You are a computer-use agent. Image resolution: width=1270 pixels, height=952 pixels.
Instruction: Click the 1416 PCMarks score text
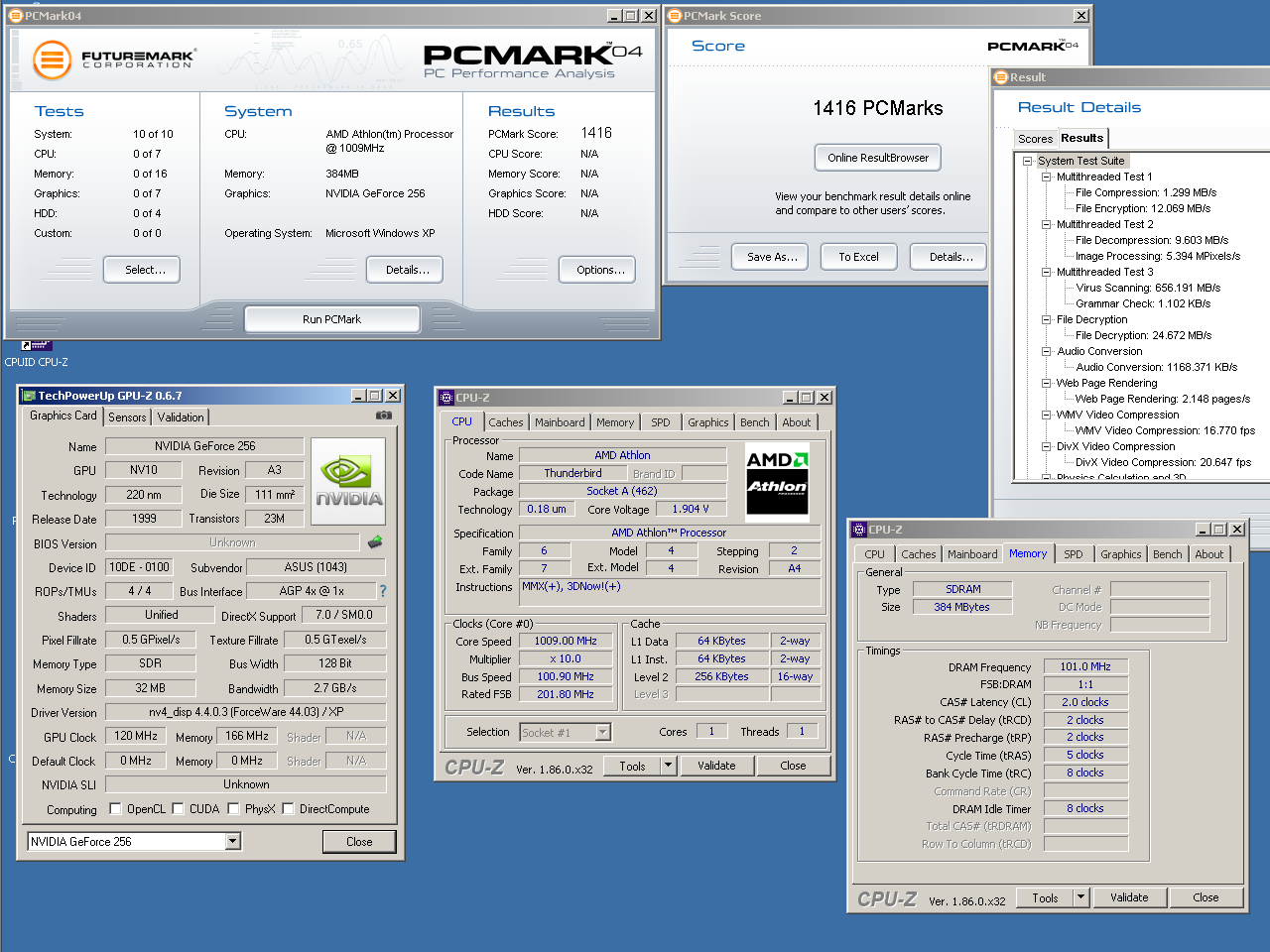(877, 108)
